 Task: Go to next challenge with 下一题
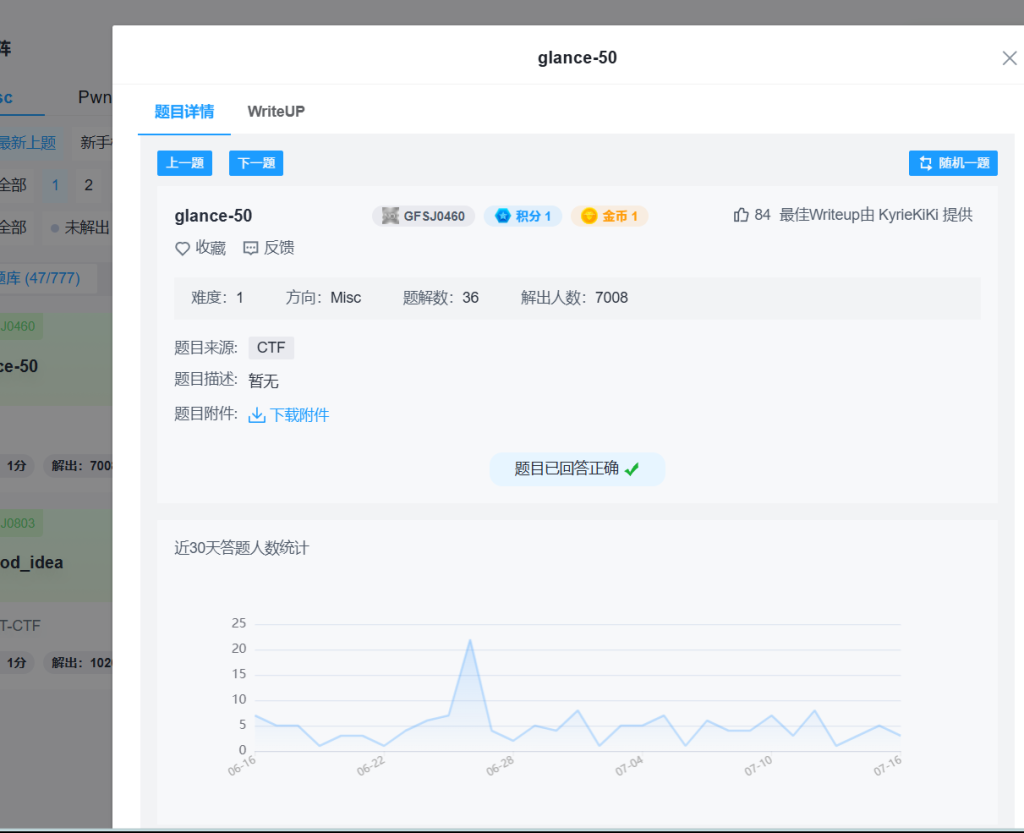[256, 163]
